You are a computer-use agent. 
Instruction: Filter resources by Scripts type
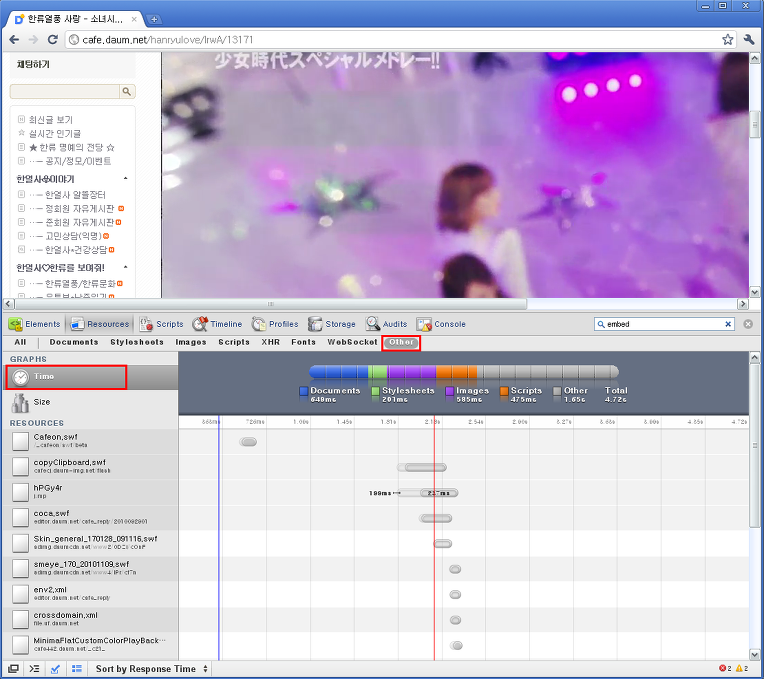pyautogui.click(x=234, y=342)
